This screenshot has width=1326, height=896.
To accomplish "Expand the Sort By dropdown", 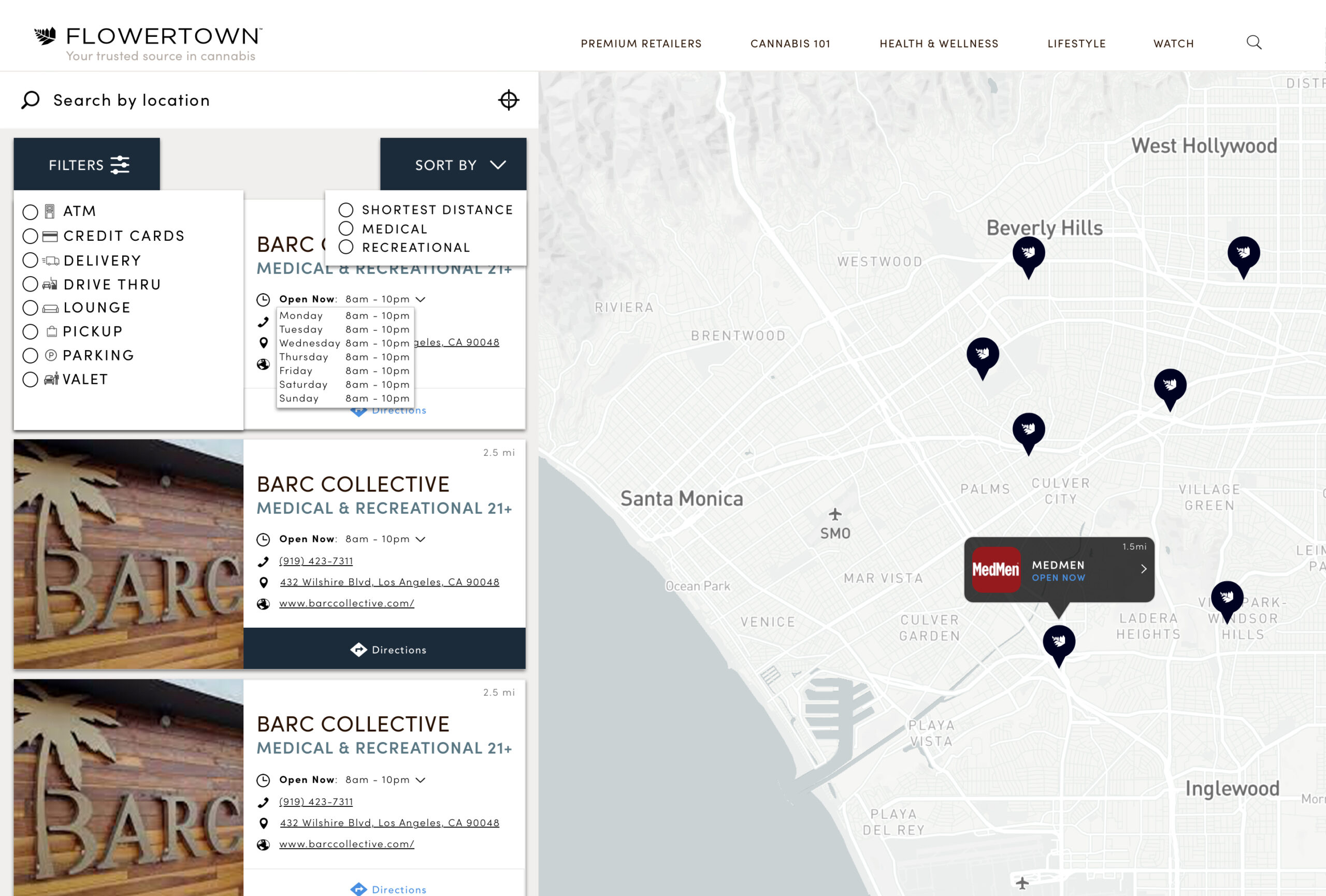I will [x=453, y=165].
